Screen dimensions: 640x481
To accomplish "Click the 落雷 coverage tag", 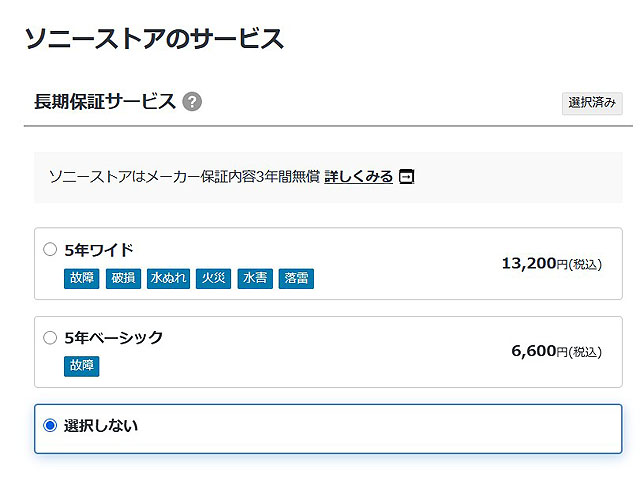I will pyautogui.click(x=295, y=278).
